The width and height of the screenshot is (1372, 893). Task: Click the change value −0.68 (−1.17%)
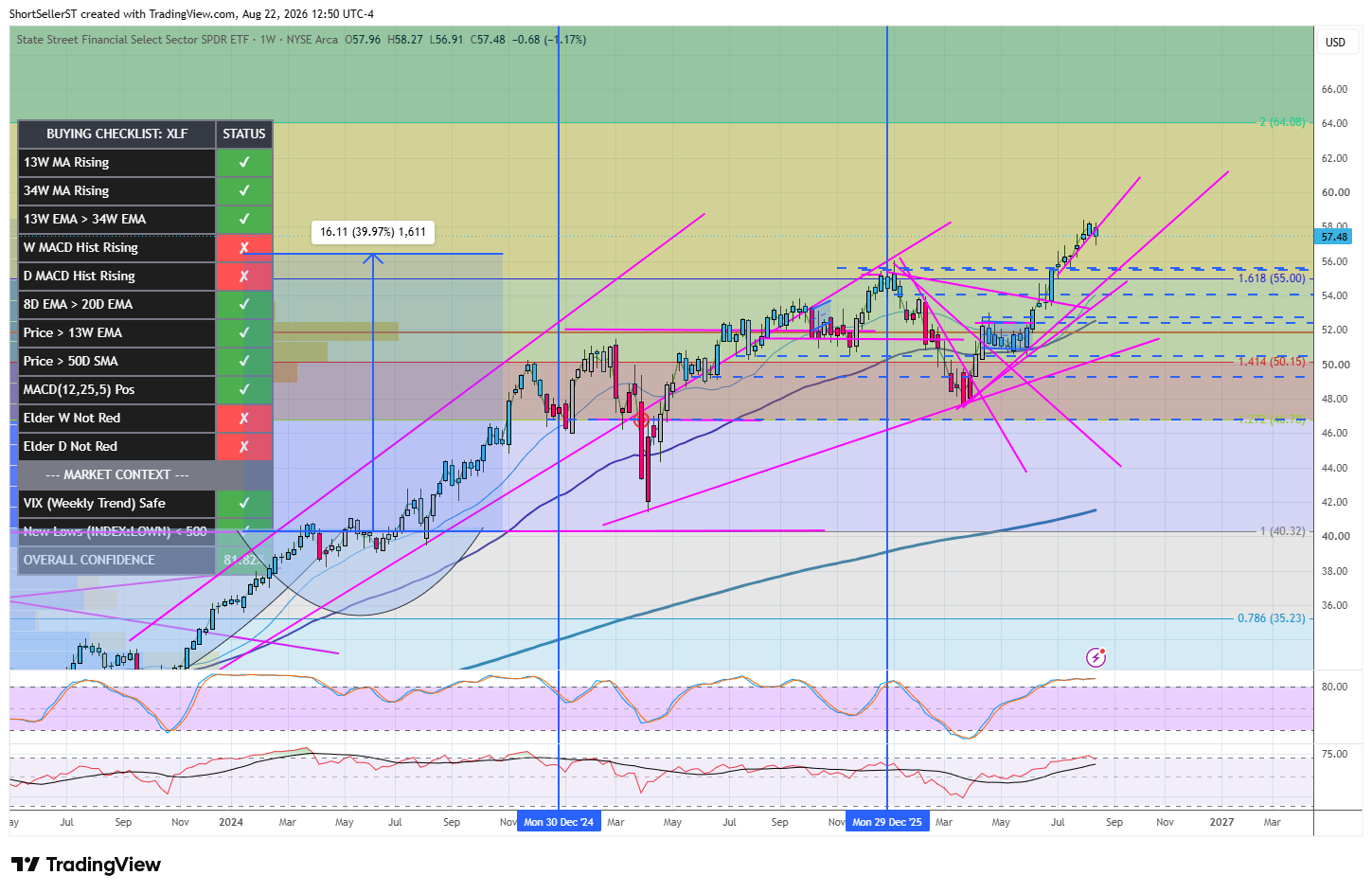(x=549, y=40)
